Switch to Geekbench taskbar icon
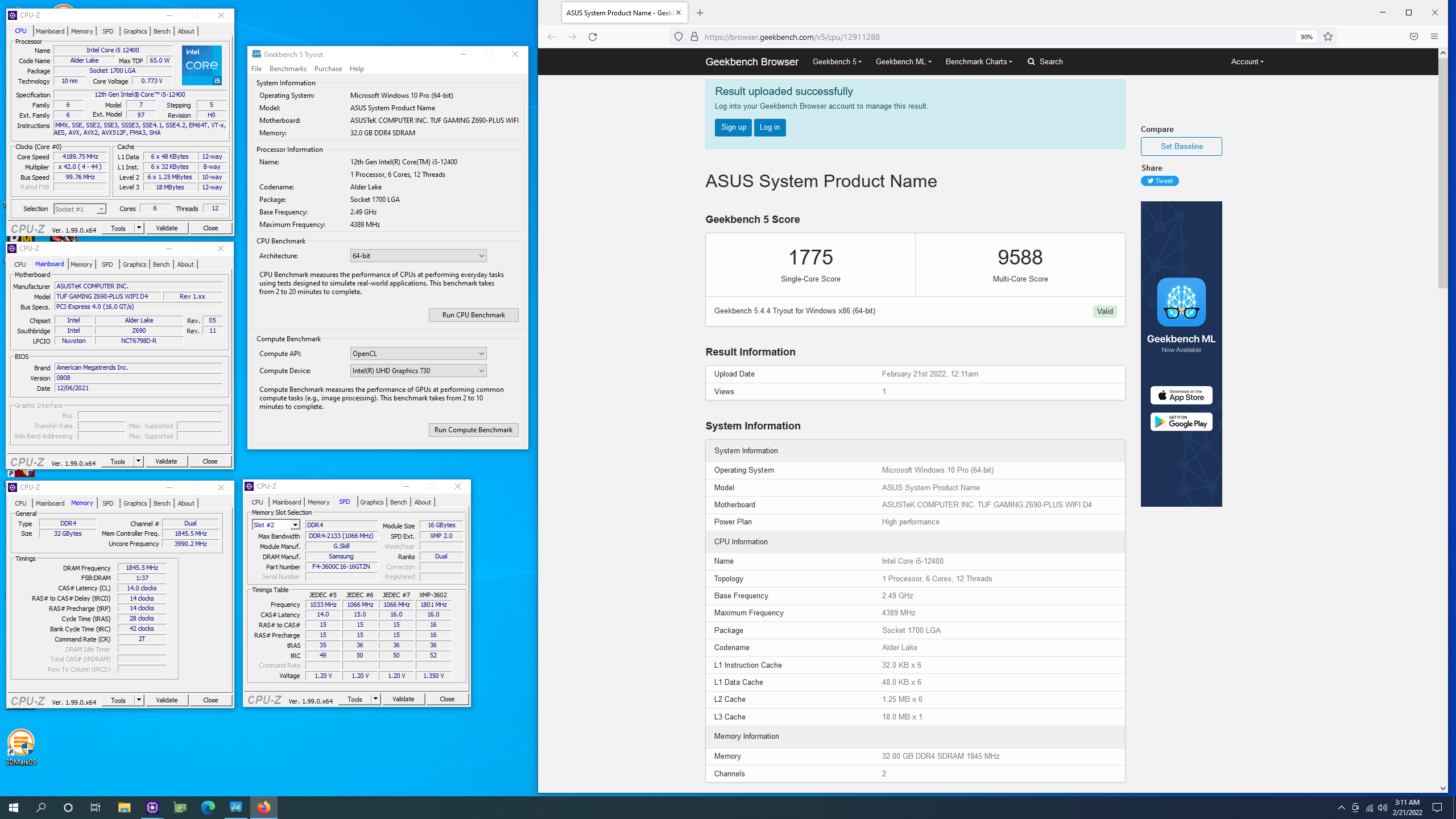1456x819 pixels. (x=236, y=807)
